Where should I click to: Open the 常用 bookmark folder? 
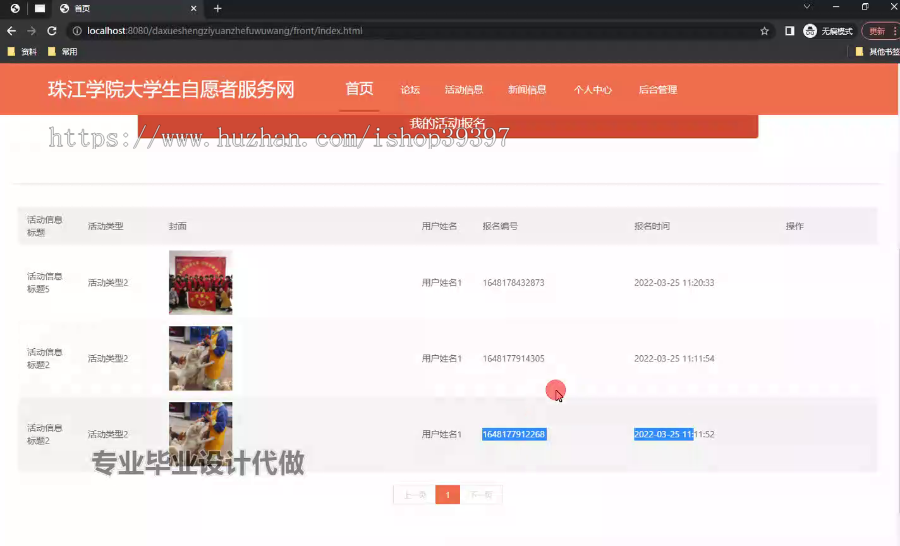(x=63, y=52)
